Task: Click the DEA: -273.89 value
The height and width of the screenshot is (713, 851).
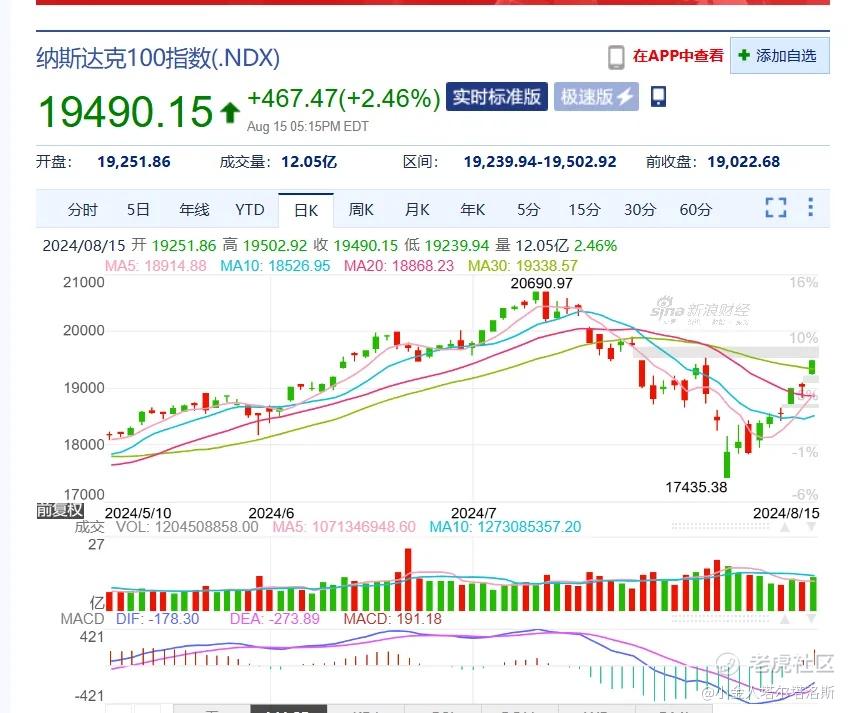Action: [x=274, y=619]
